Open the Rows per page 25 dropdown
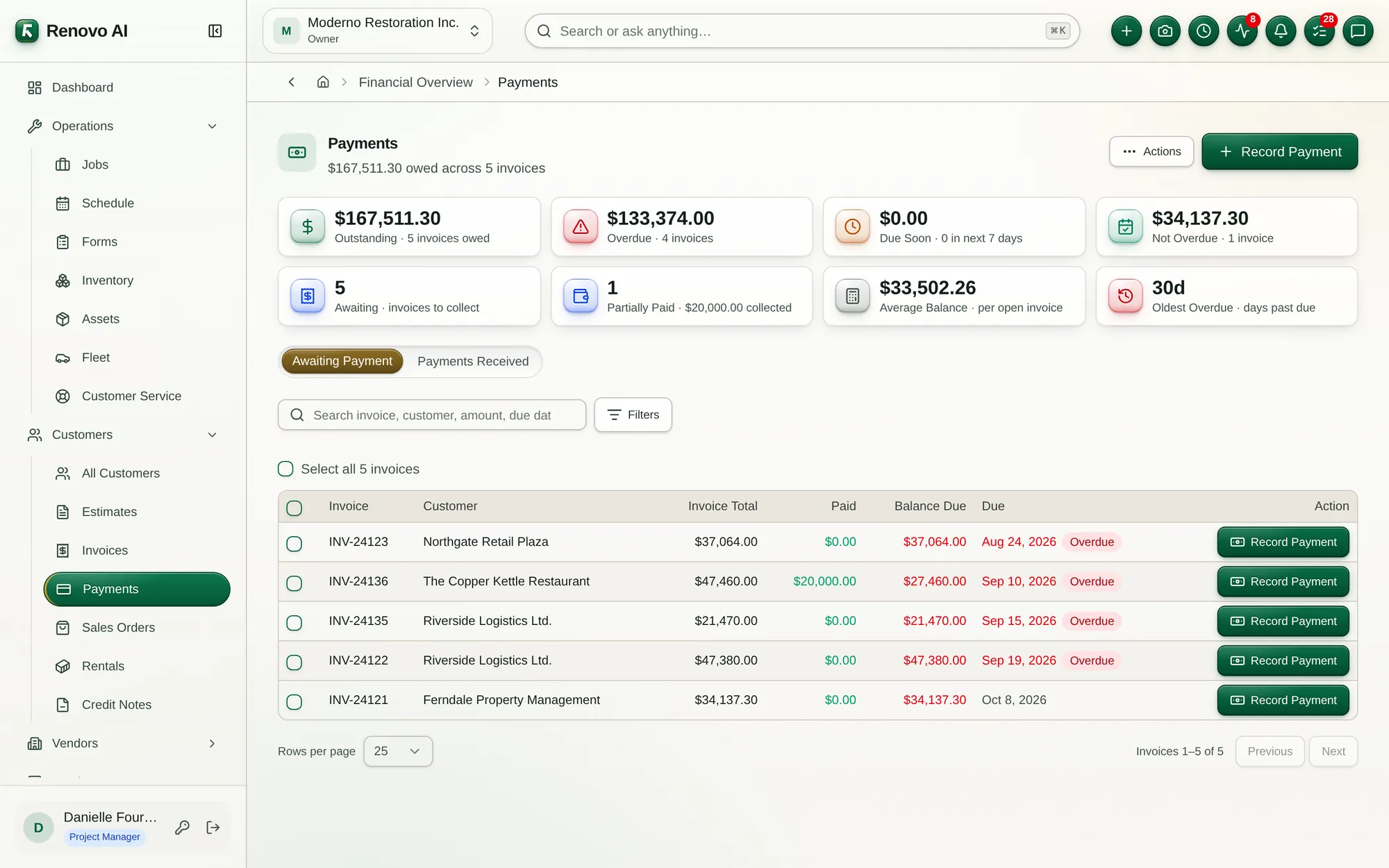This screenshot has width=1389, height=868. pos(398,751)
